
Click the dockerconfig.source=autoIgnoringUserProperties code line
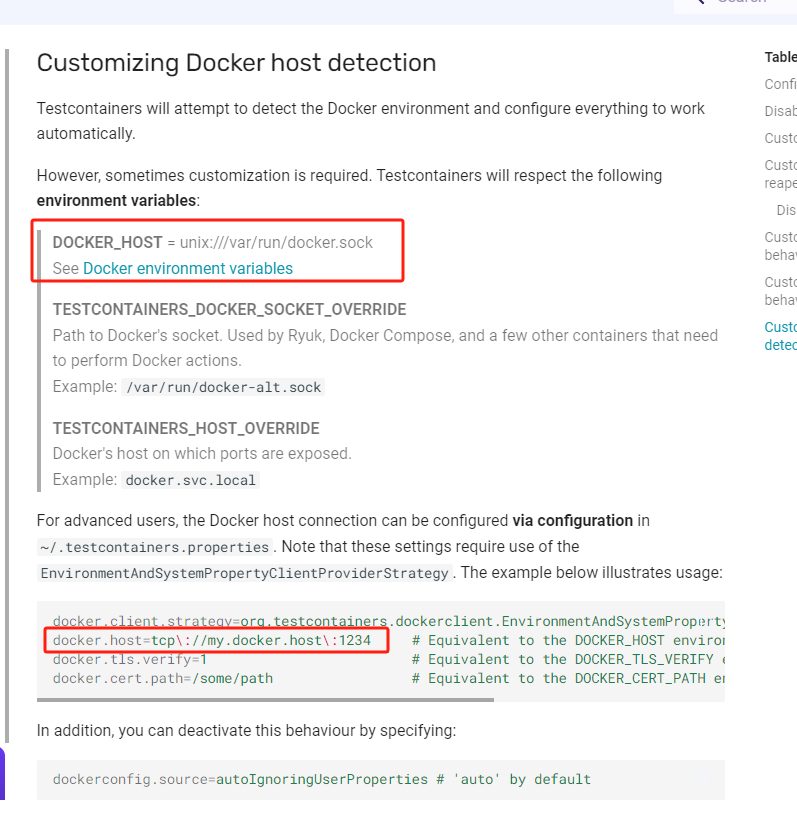coord(321,779)
